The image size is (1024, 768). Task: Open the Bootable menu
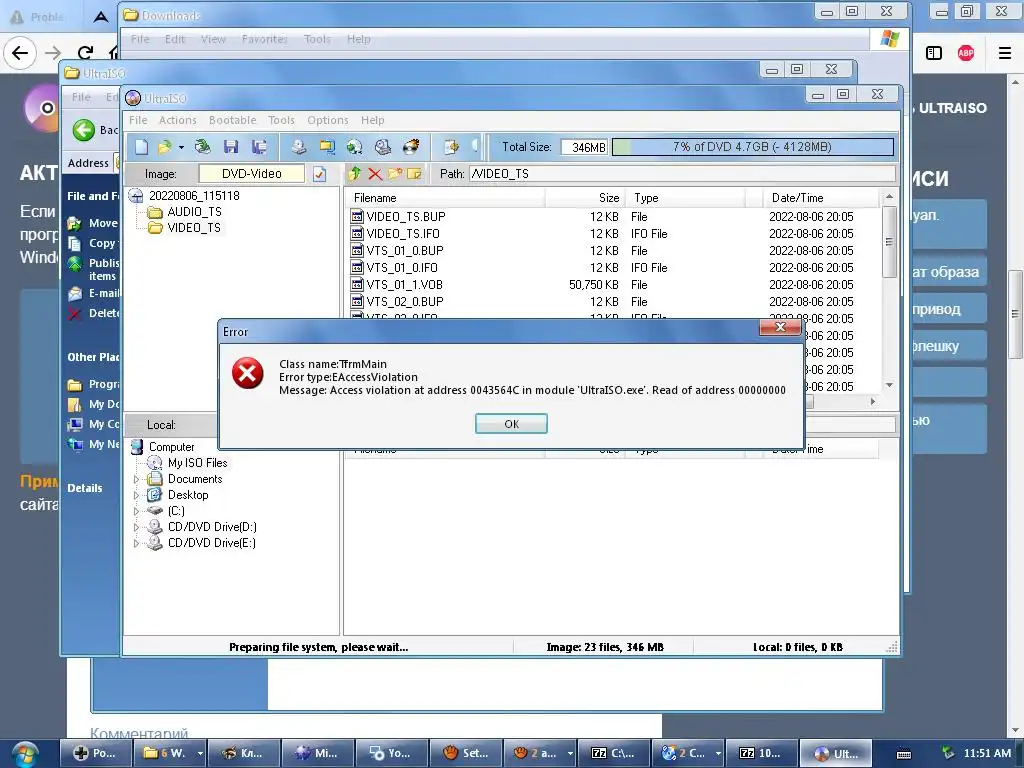[x=232, y=120]
